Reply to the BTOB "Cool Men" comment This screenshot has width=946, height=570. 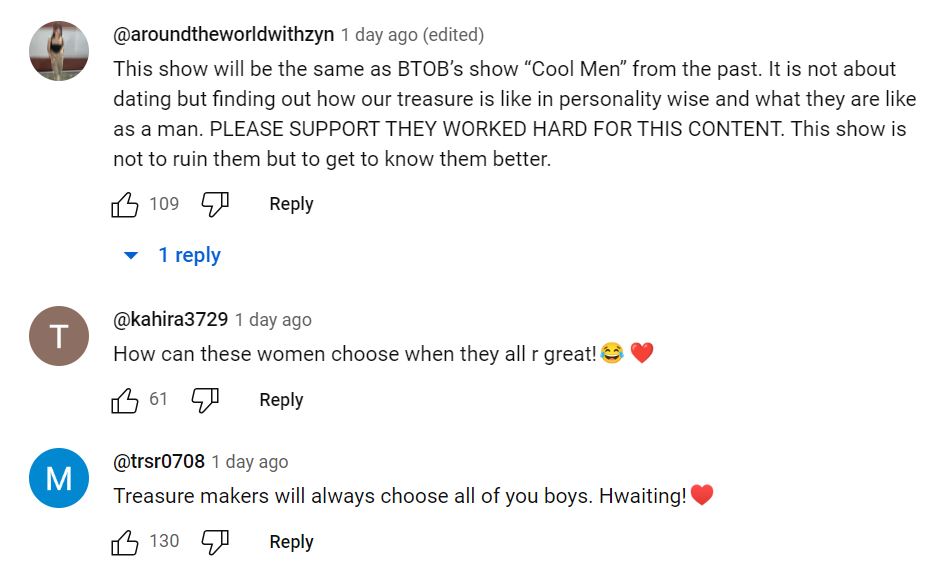pos(291,204)
